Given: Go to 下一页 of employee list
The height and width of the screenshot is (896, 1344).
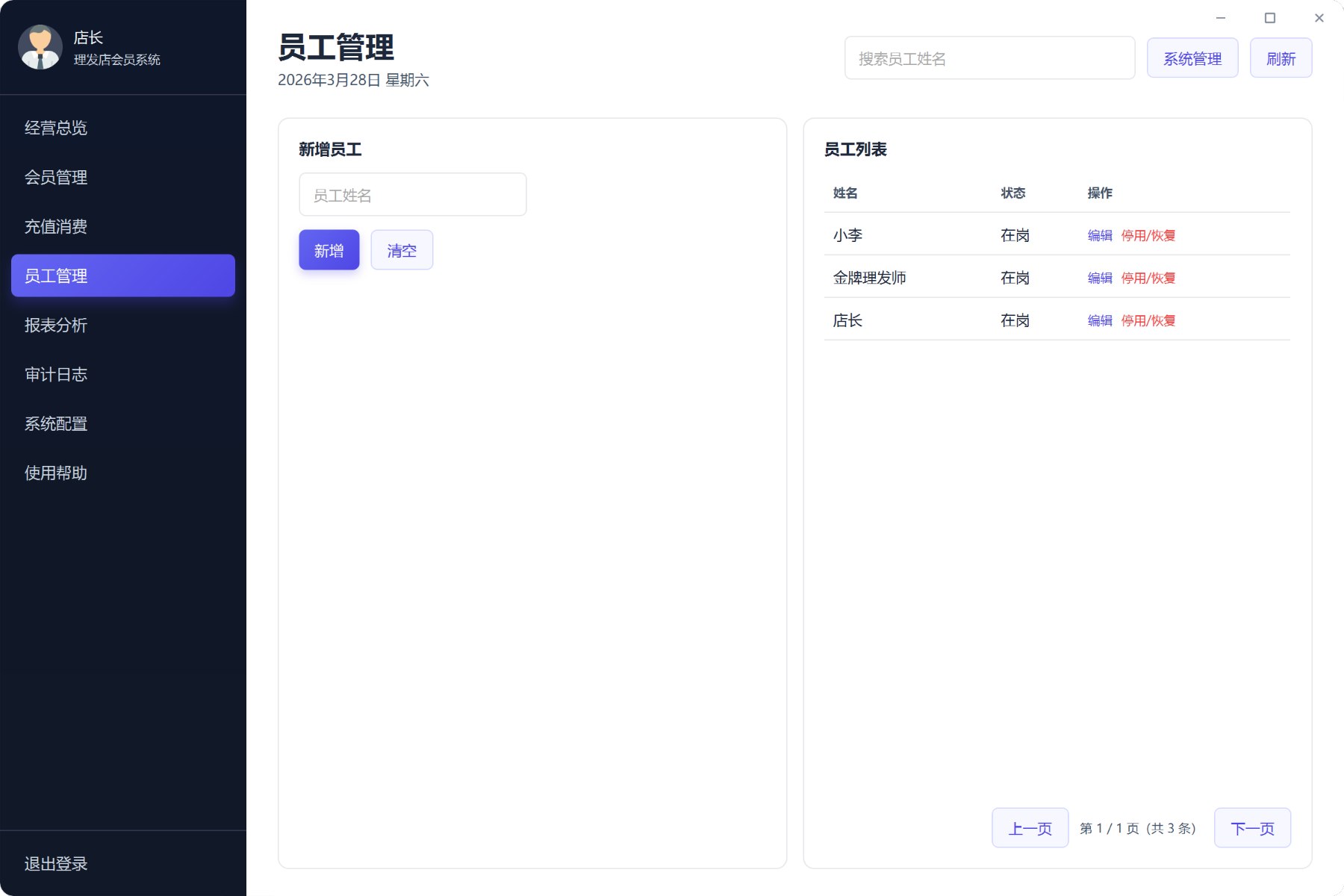Looking at the screenshot, I should [x=1252, y=828].
